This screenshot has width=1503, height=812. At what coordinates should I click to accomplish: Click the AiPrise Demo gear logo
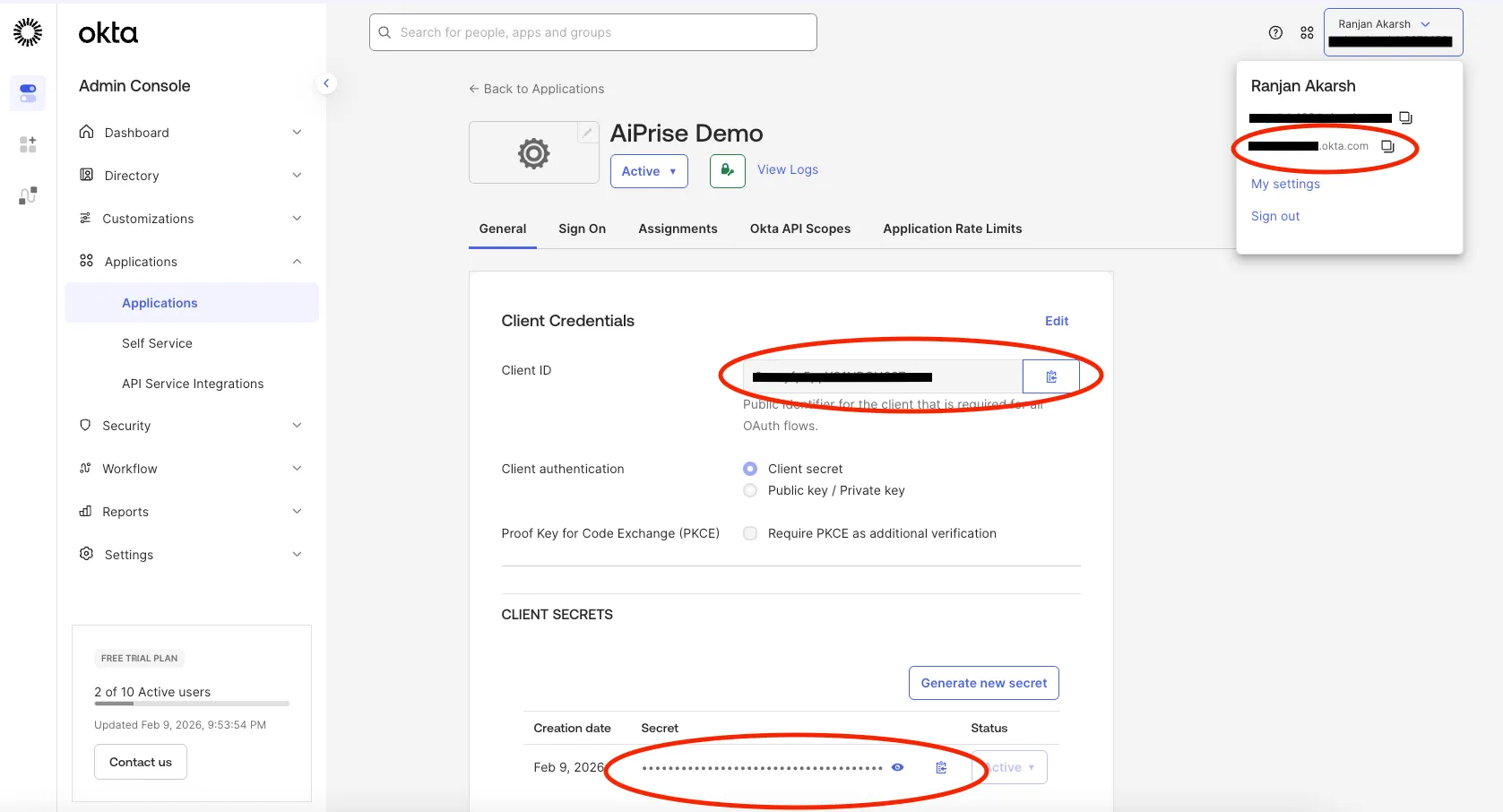pos(533,153)
